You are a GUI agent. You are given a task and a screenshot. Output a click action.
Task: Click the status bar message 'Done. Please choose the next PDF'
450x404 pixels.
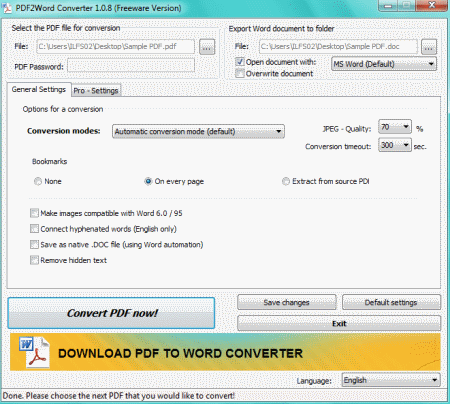click(x=119, y=396)
